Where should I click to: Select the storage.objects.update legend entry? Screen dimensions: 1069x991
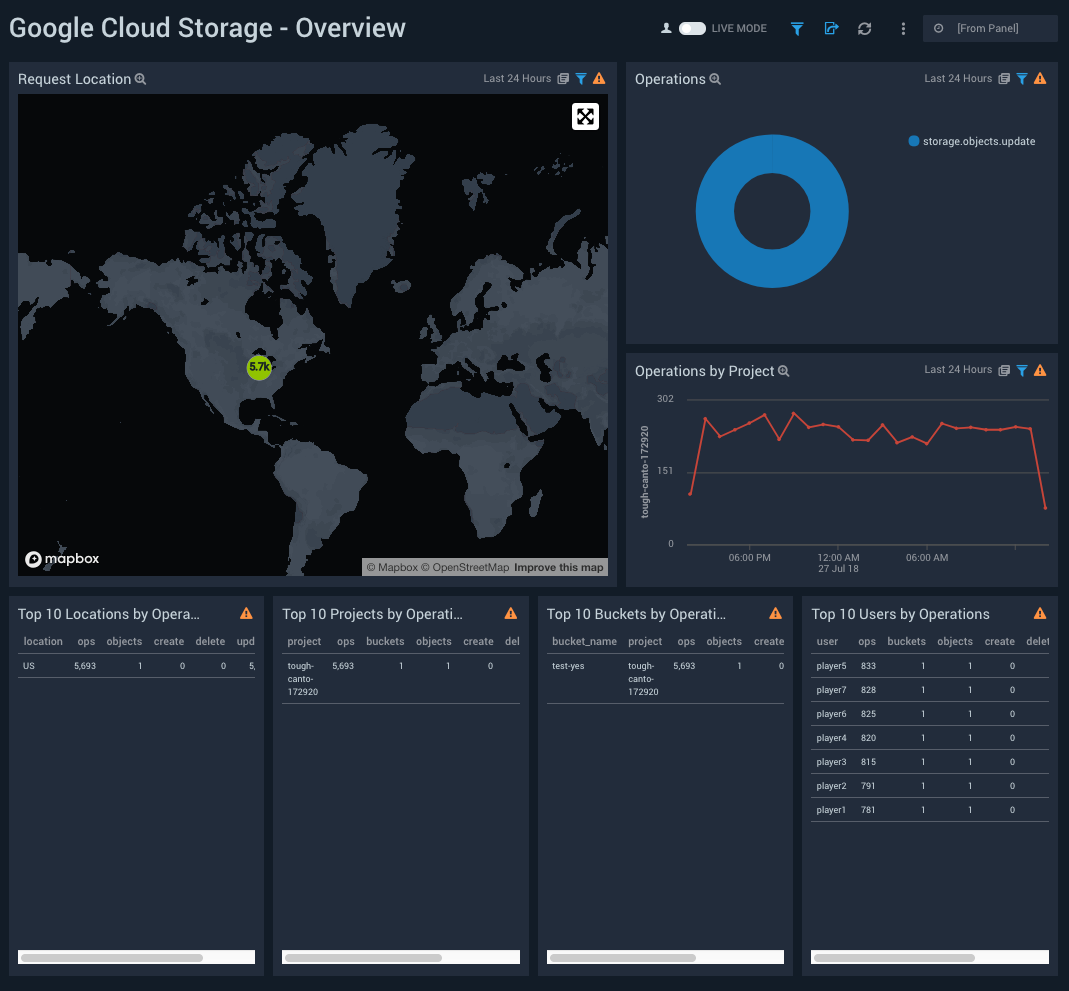[970, 141]
